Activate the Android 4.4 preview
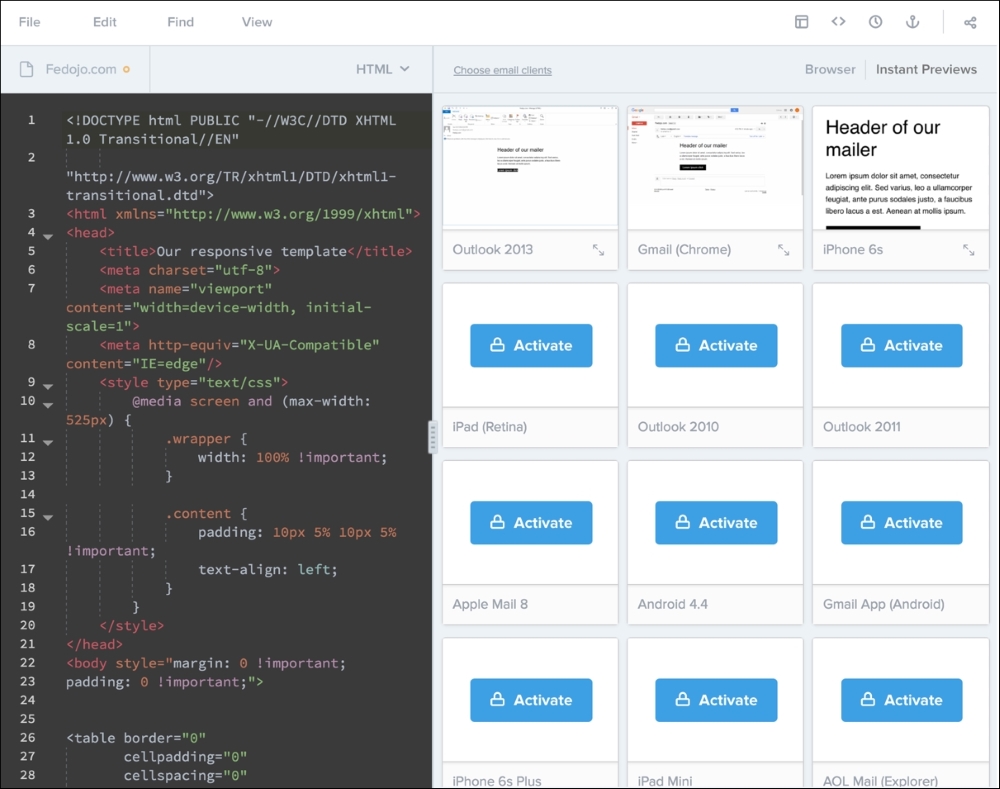The width and height of the screenshot is (1000, 789). click(716, 522)
